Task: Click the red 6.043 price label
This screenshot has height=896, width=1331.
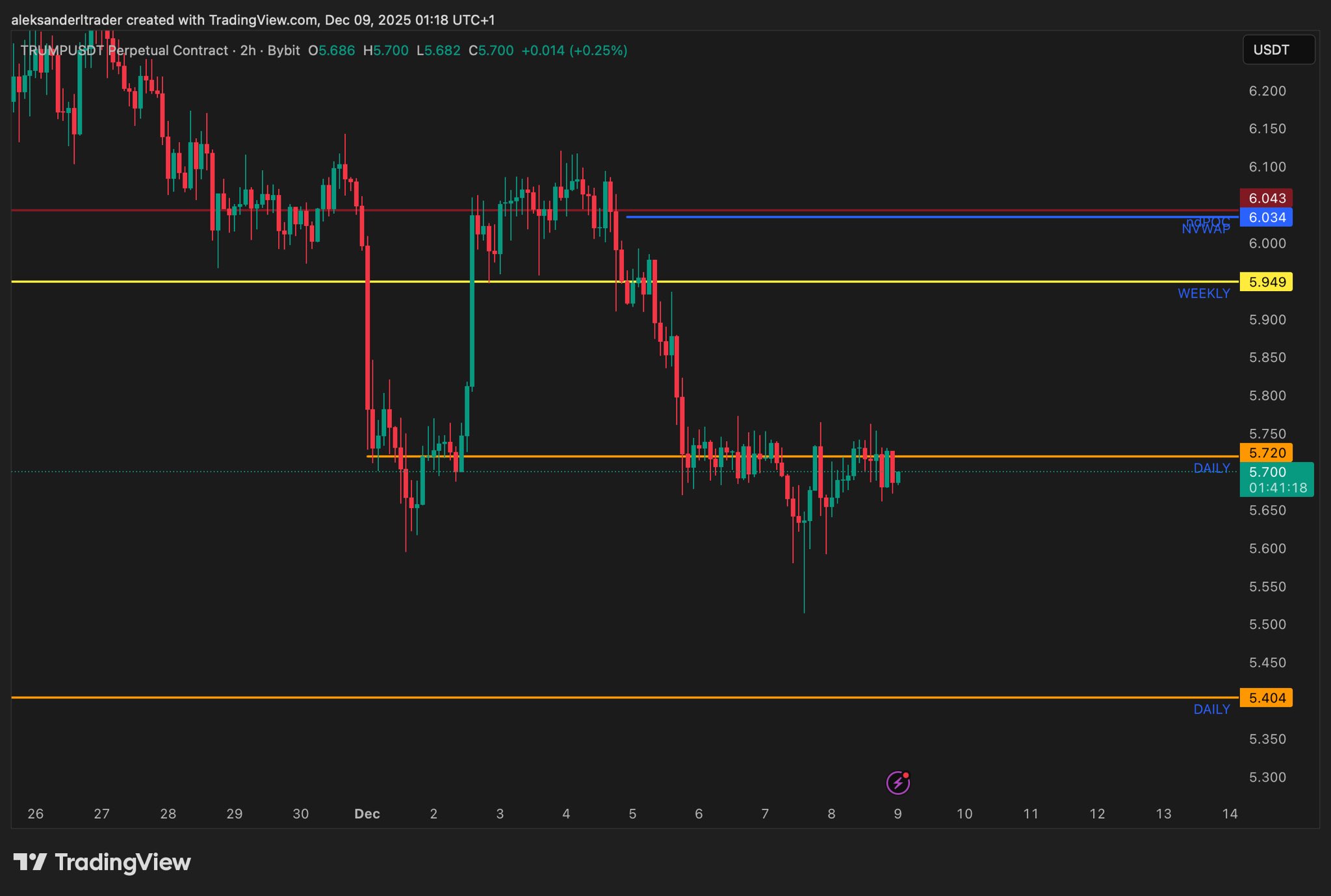Action: coord(1266,198)
